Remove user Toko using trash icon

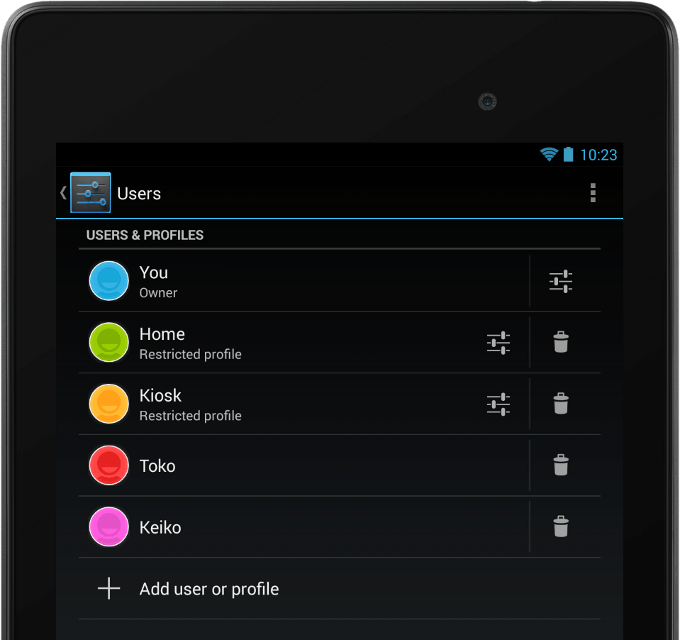click(x=561, y=465)
